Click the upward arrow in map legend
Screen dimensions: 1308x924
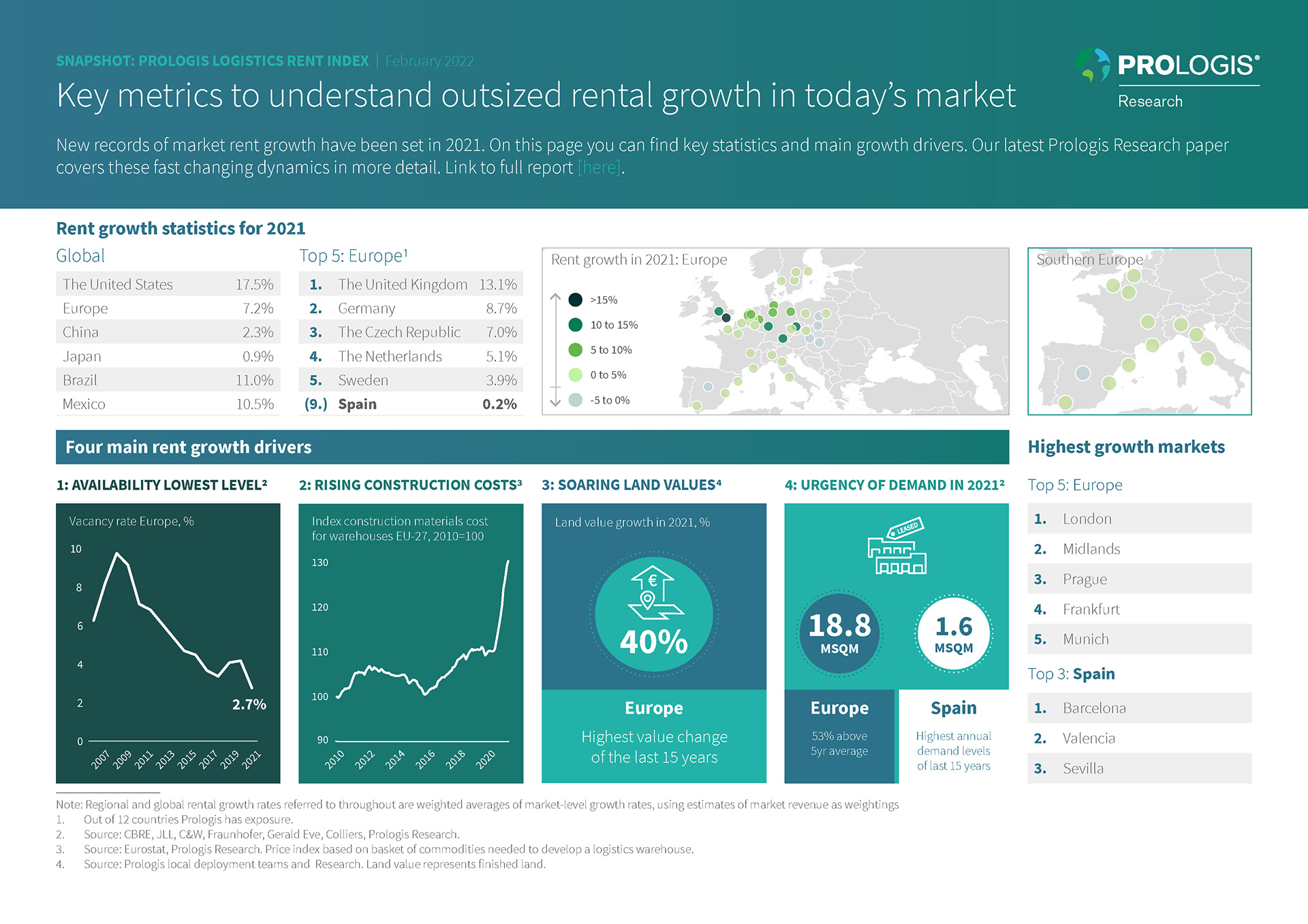point(555,298)
